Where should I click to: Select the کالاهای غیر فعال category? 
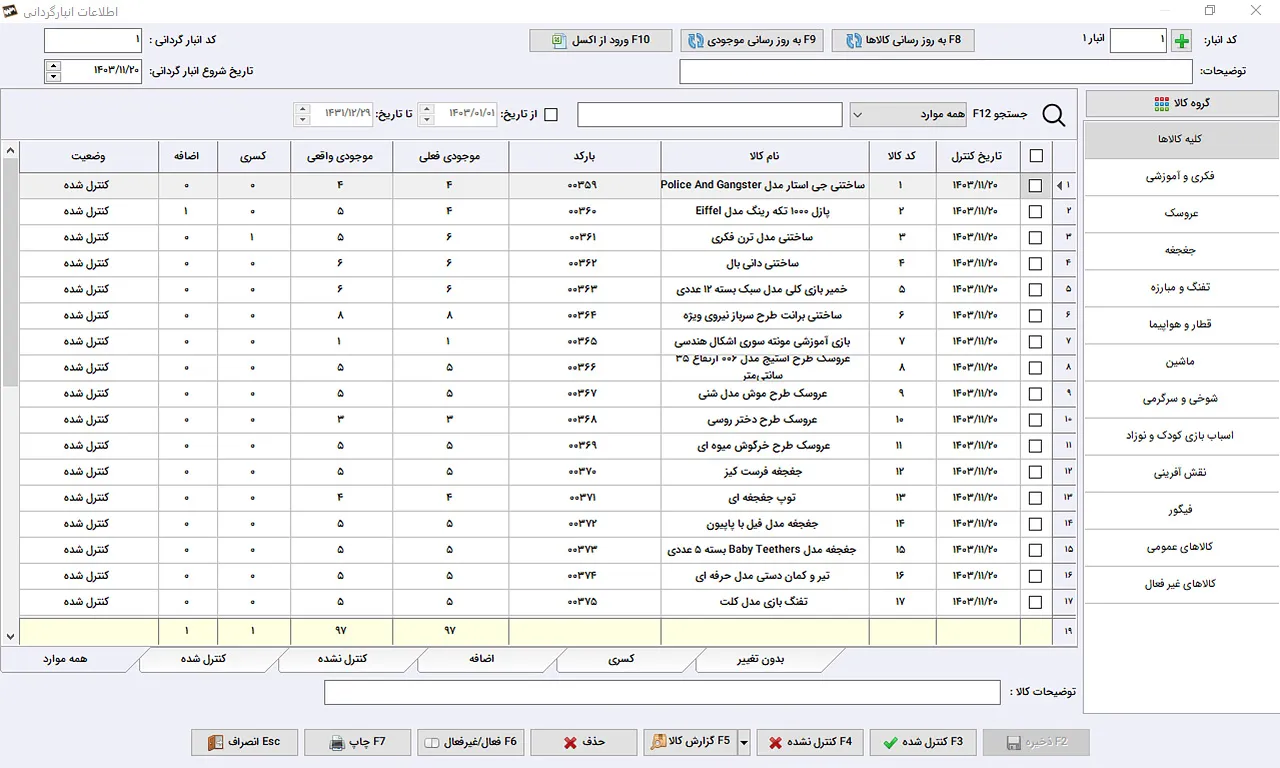pyautogui.click(x=1182, y=584)
